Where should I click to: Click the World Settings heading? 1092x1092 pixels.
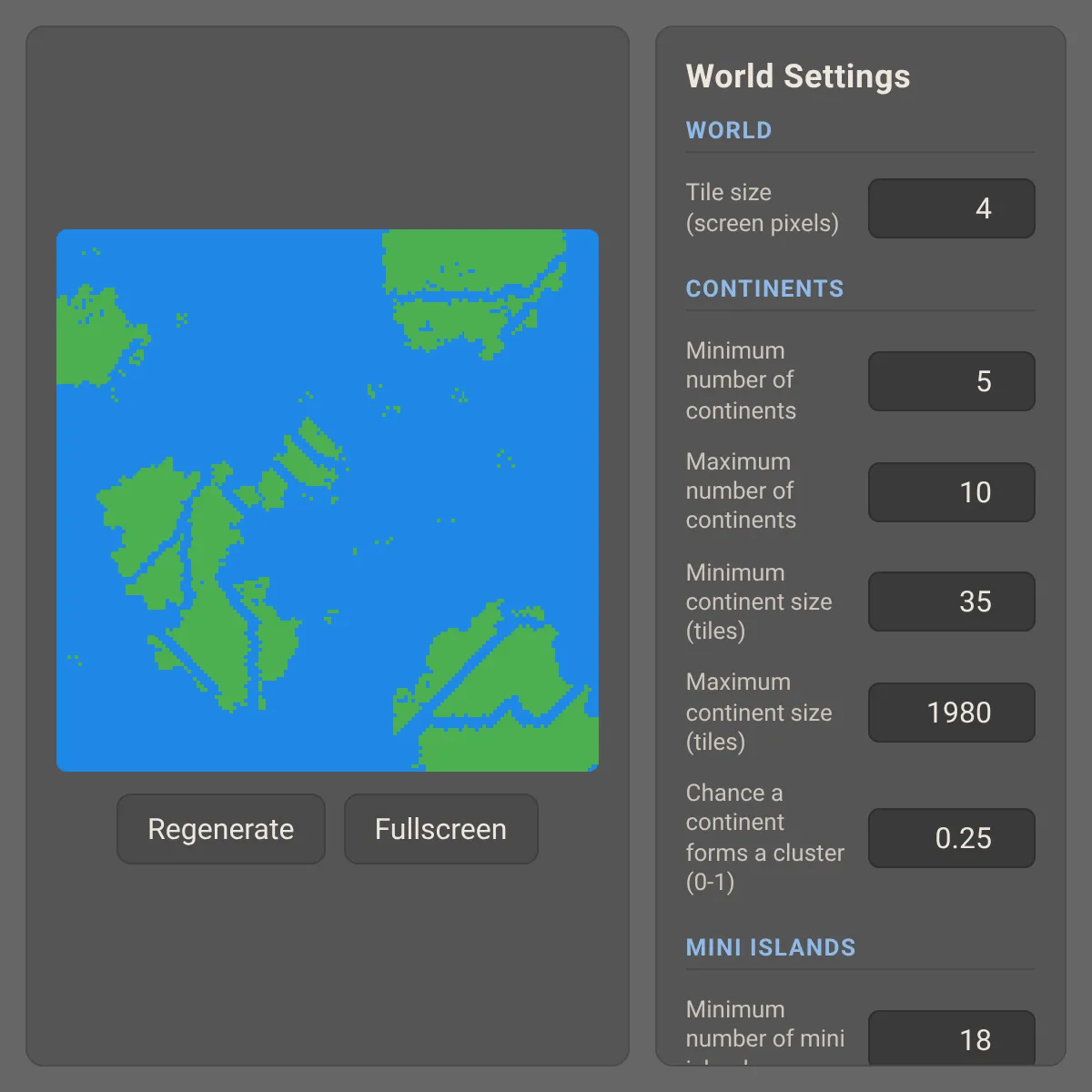click(x=798, y=76)
